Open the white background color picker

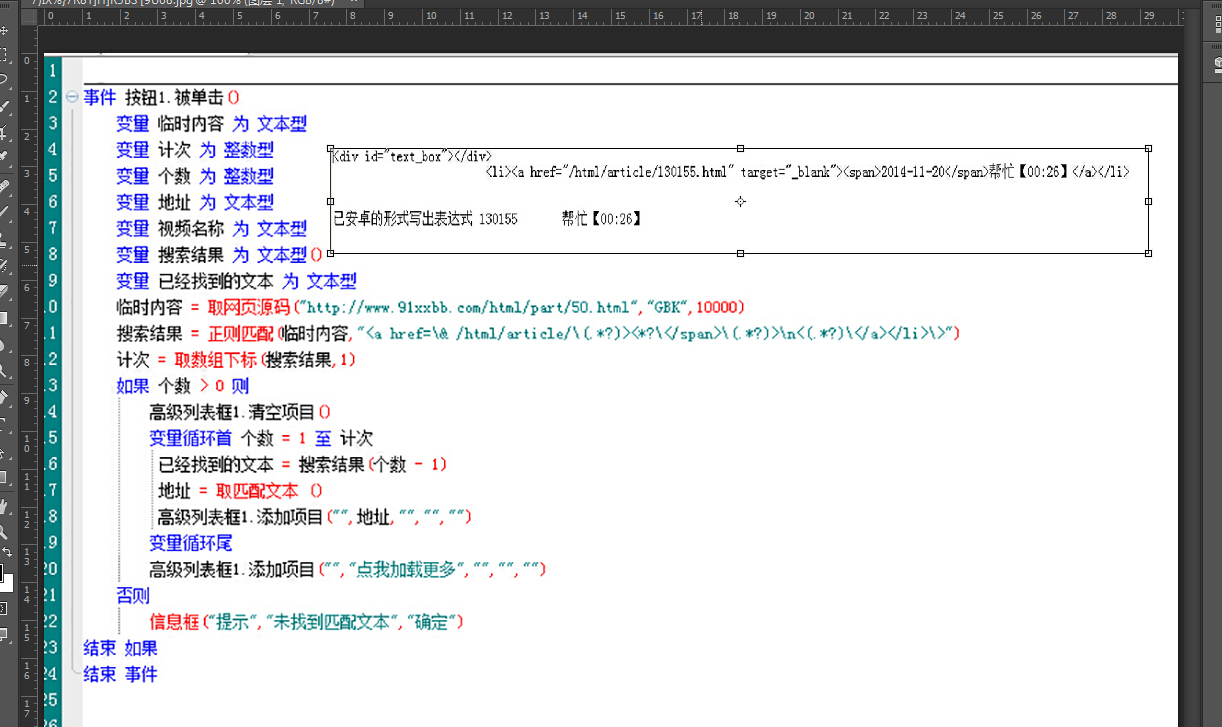8,586
